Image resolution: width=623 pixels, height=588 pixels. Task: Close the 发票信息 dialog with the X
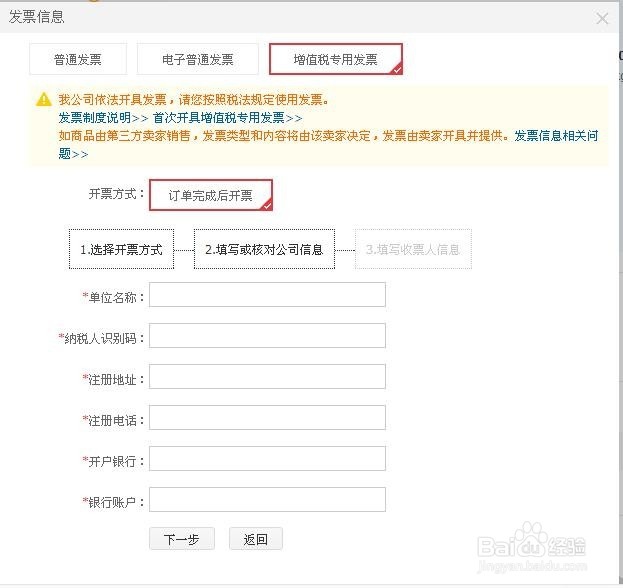pyautogui.click(x=602, y=18)
